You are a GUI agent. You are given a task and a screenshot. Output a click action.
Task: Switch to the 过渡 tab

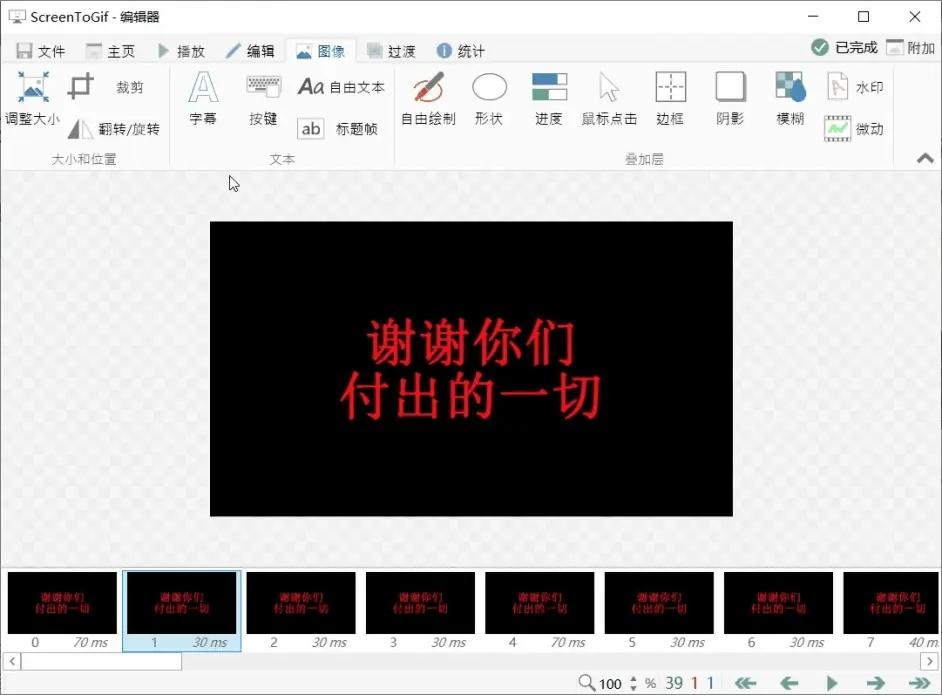(x=392, y=51)
